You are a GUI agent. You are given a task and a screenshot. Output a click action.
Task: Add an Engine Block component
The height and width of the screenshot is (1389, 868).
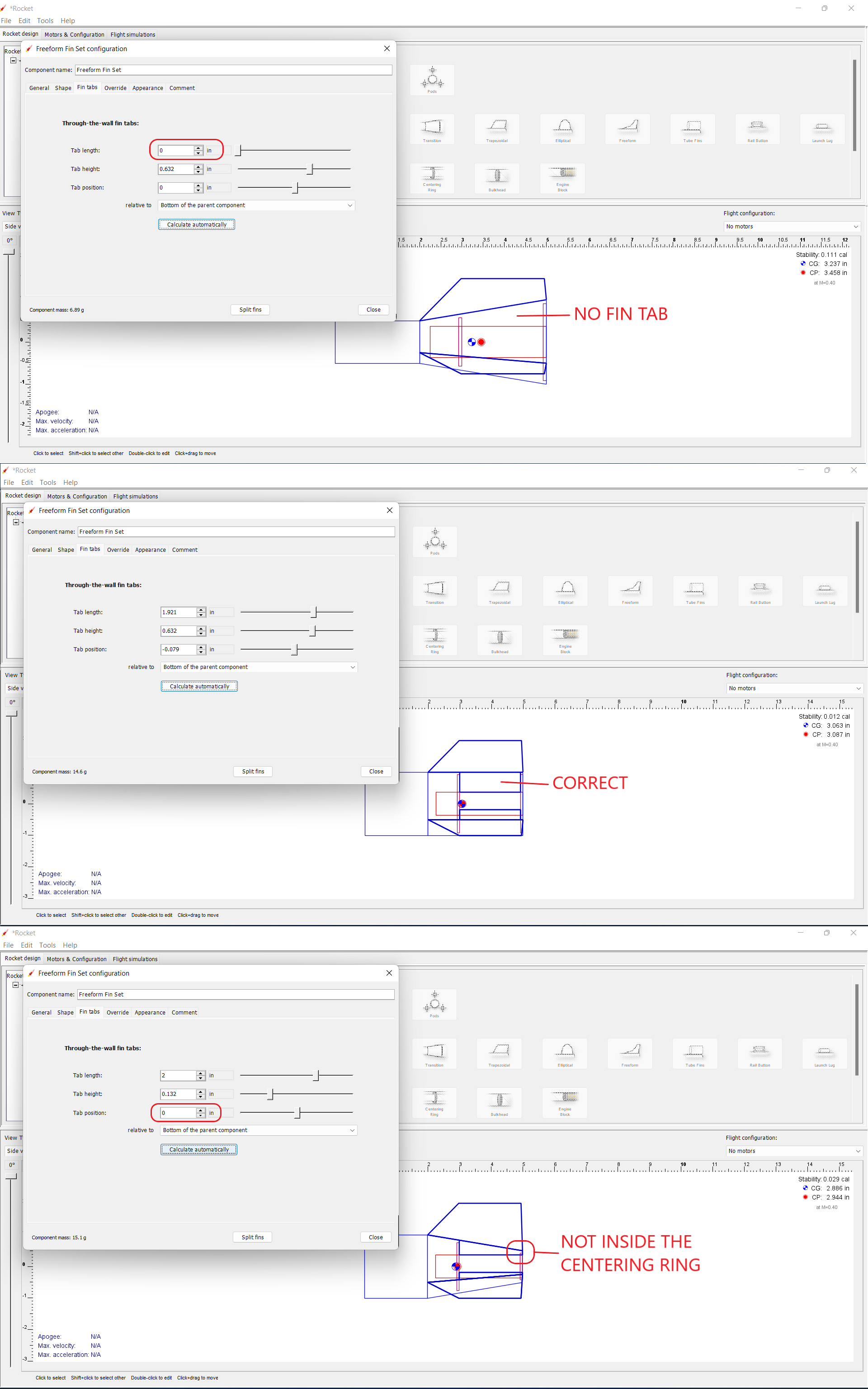coord(562,177)
